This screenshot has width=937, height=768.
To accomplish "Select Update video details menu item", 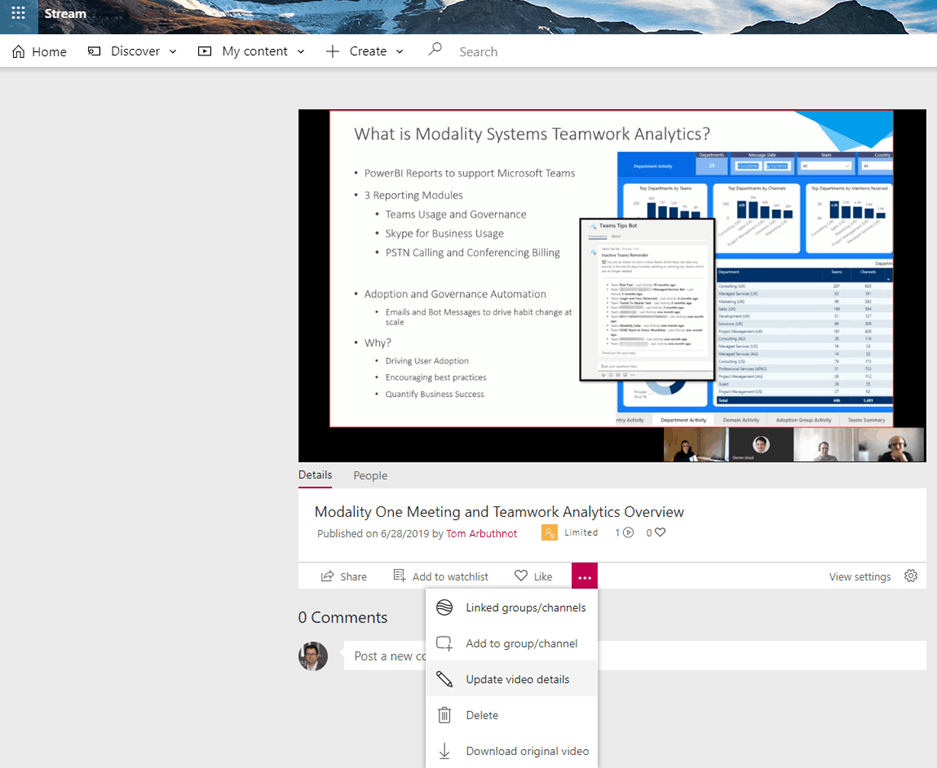I will 517,679.
